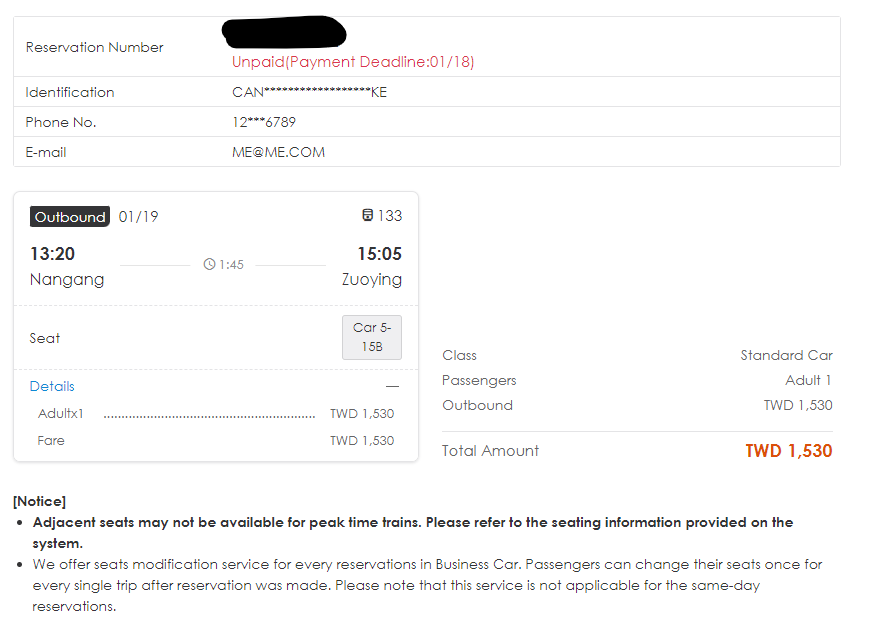Collapse fare details using the dash icon
Screen dimensions: 875x643
point(392,386)
